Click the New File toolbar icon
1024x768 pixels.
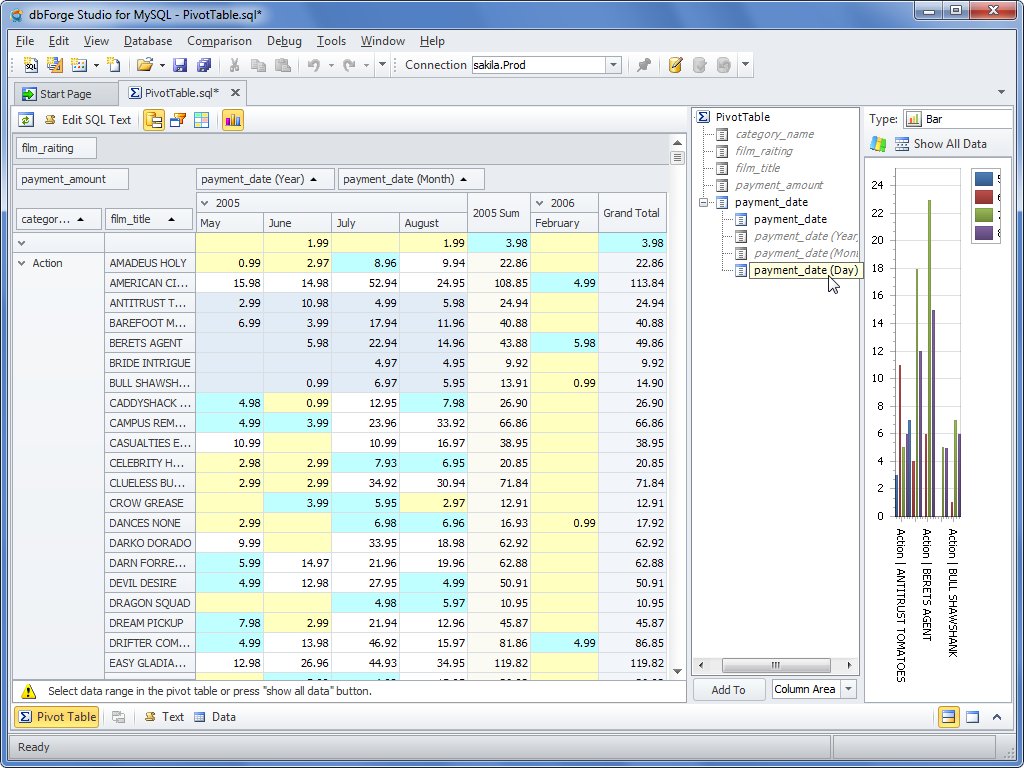[114, 65]
